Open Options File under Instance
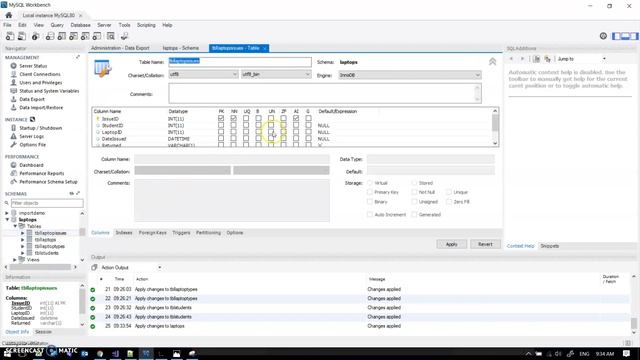Screen dimensions: 640x360 pos(33,145)
